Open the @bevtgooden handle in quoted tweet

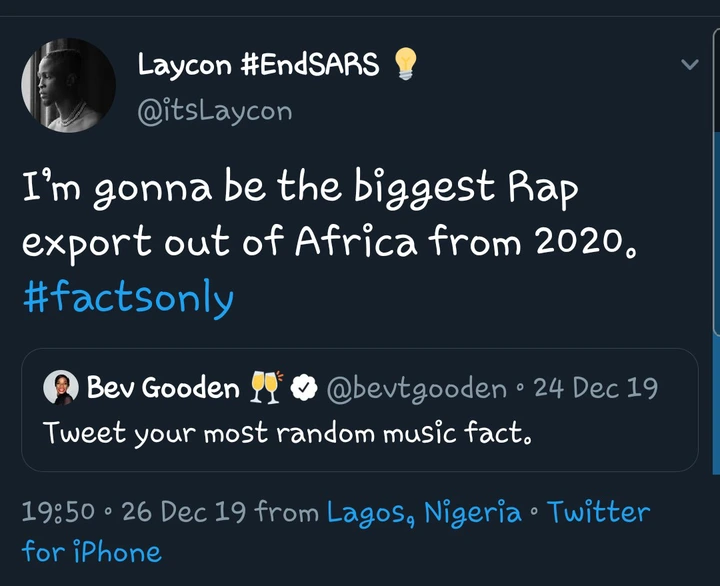(411, 389)
